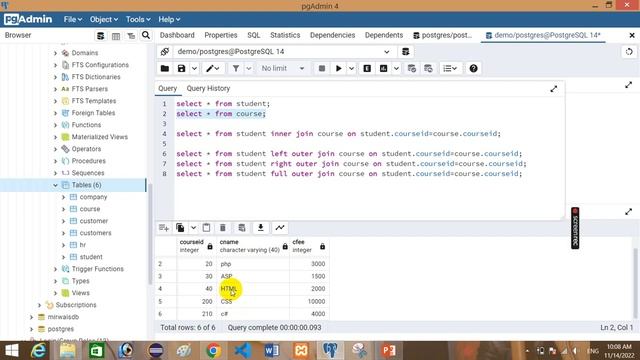
Task: Expand the student table node
Action: (x=64, y=257)
